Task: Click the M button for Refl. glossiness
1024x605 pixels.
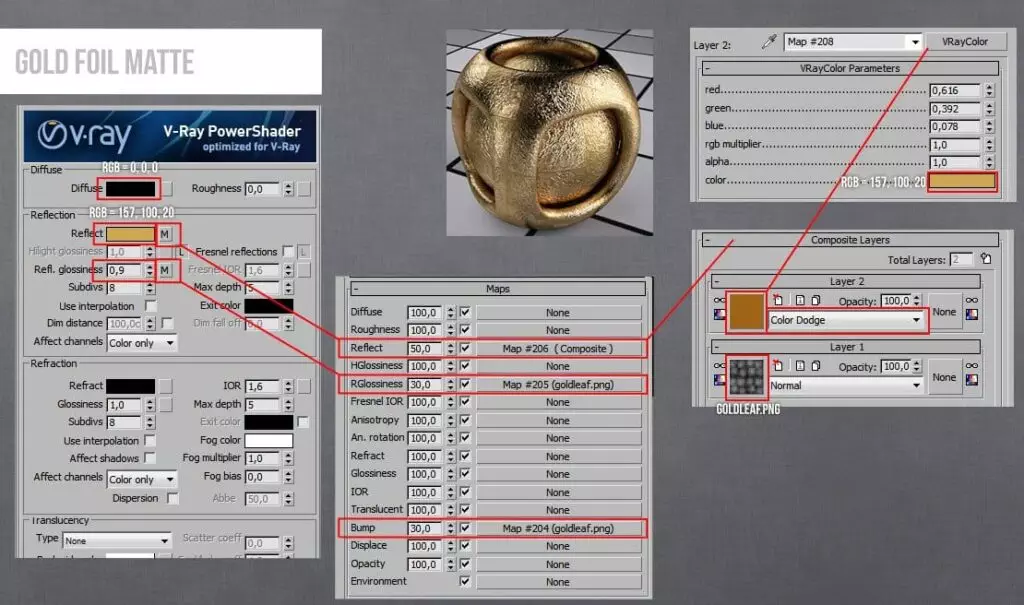Action: (x=166, y=269)
